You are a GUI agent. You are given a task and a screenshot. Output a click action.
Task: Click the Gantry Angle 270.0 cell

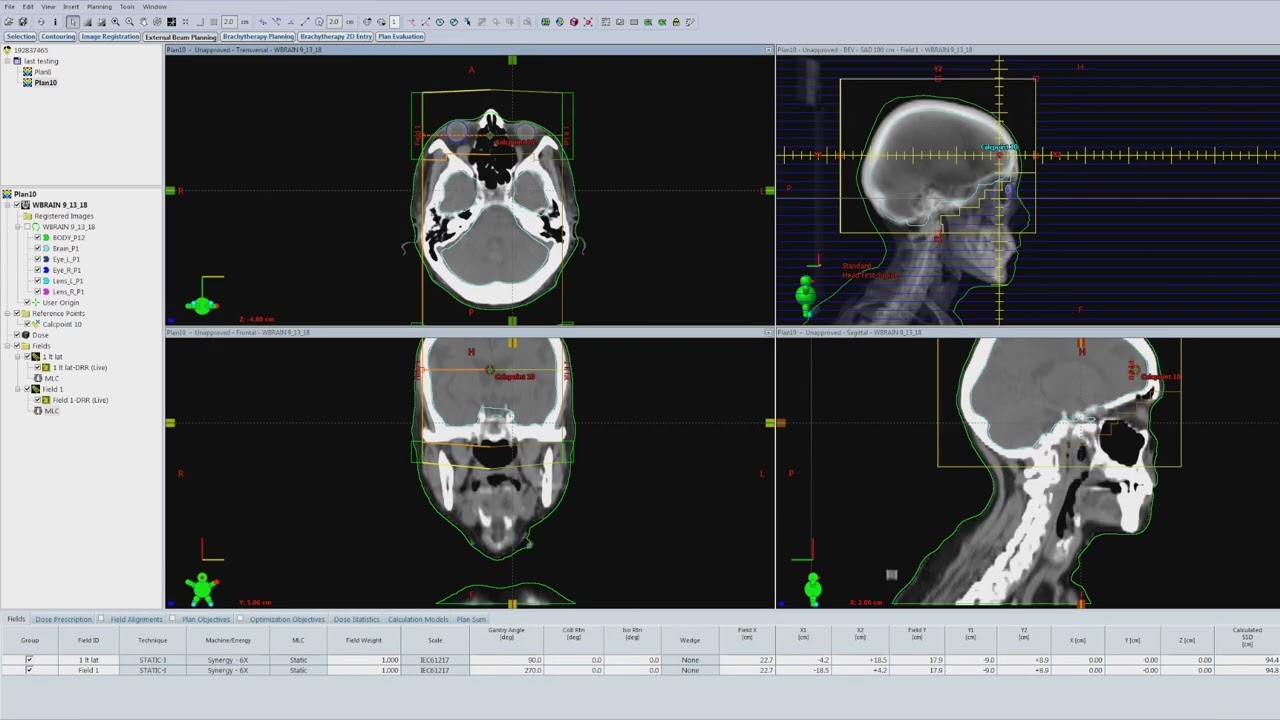[x=506, y=670]
